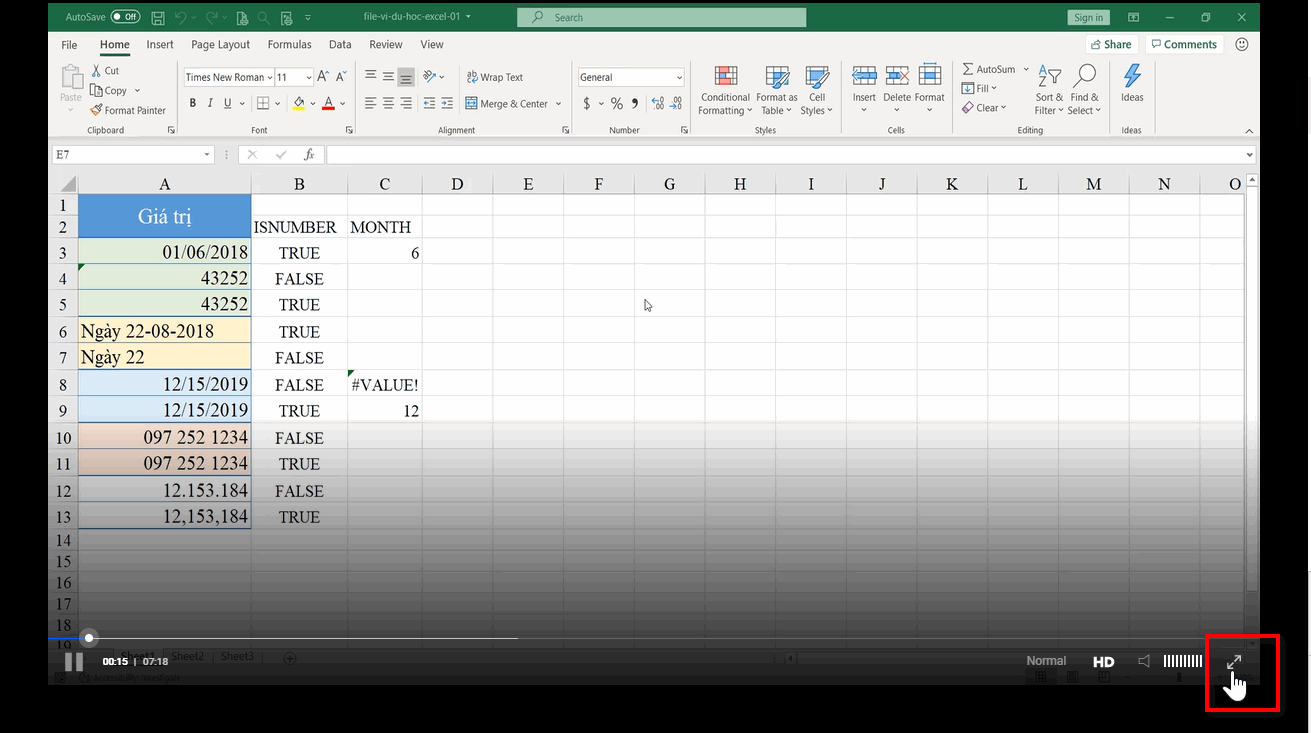The width and height of the screenshot is (1311, 733).
Task: Open the Comments pane
Action: coord(1184,45)
